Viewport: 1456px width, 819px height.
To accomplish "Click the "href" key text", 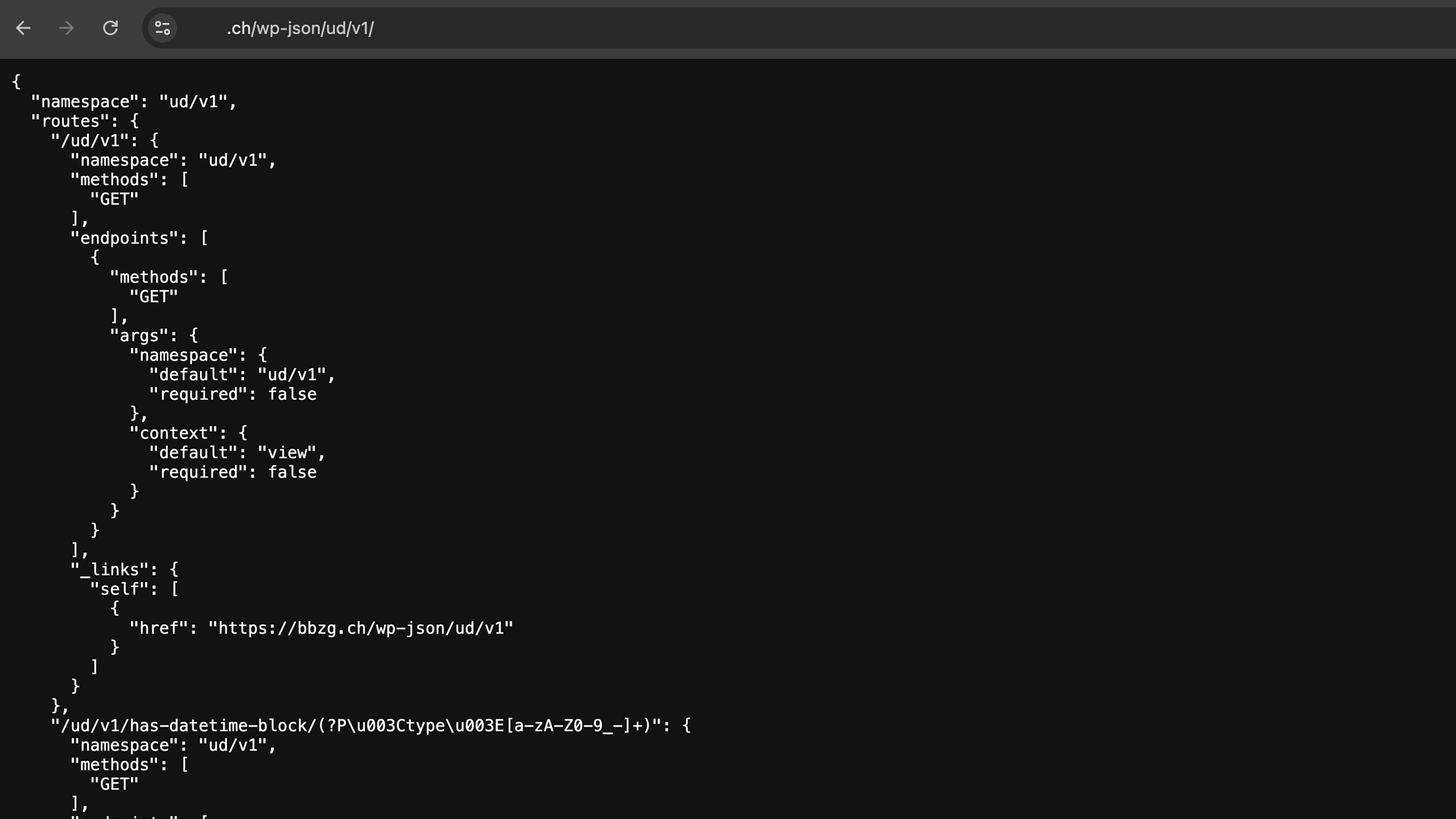I will (158, 628).
